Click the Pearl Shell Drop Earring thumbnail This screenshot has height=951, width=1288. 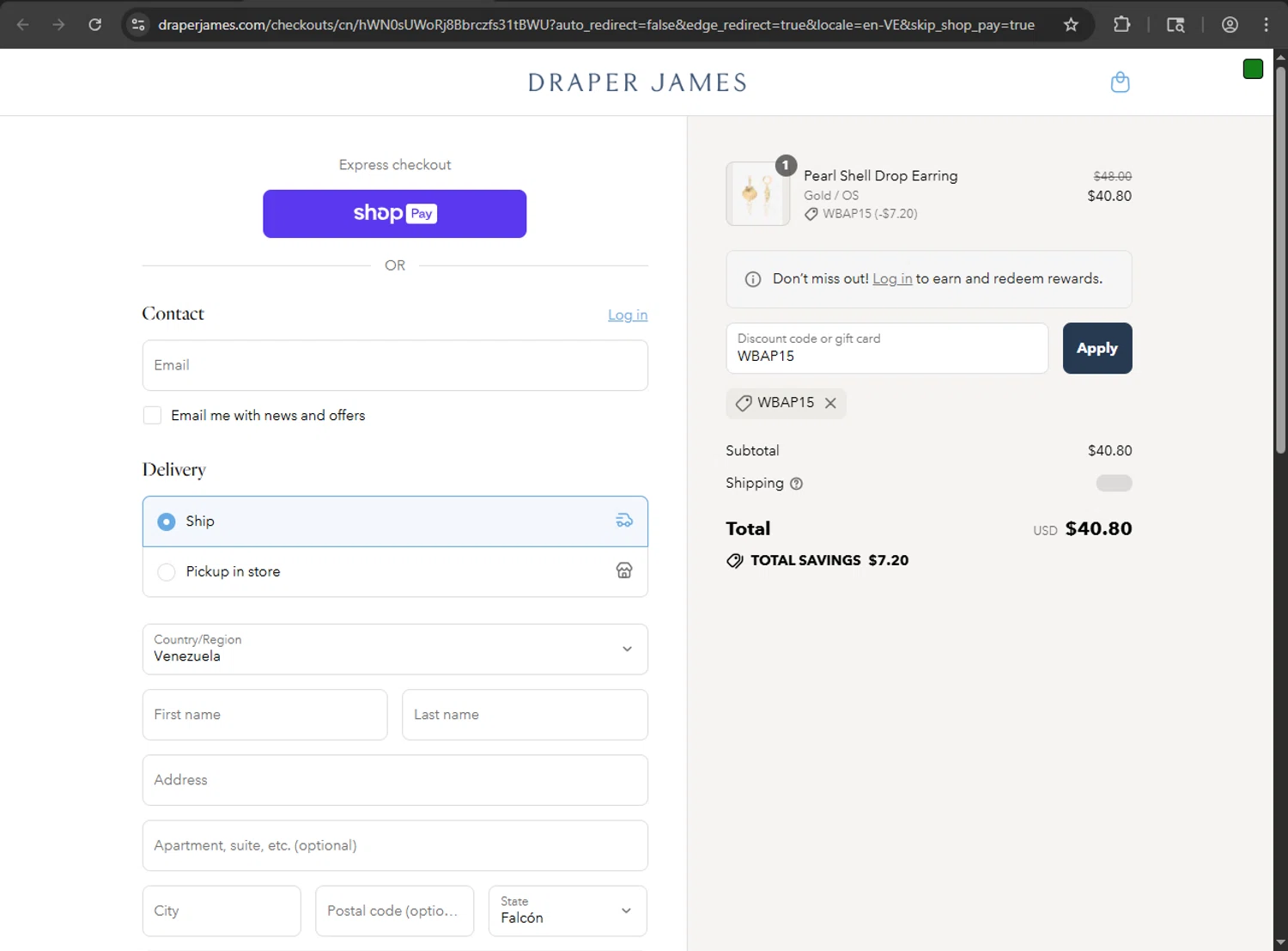click(x=757, y=194)
